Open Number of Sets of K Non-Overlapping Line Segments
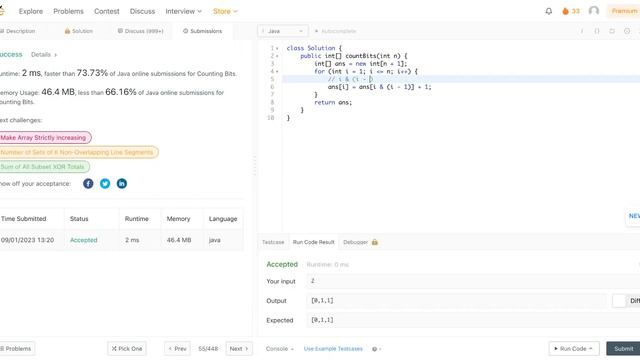 (78, 152)
